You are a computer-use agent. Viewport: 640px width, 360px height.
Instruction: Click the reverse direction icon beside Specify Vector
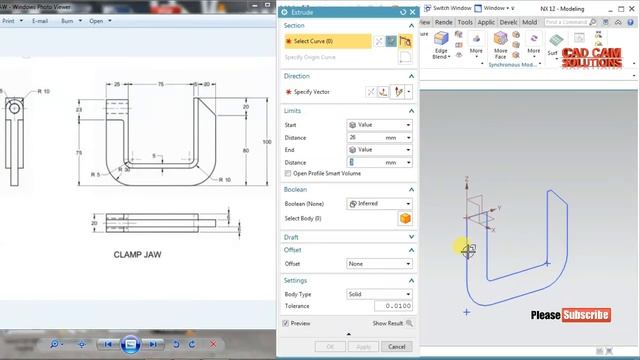(x=371, y=92)
